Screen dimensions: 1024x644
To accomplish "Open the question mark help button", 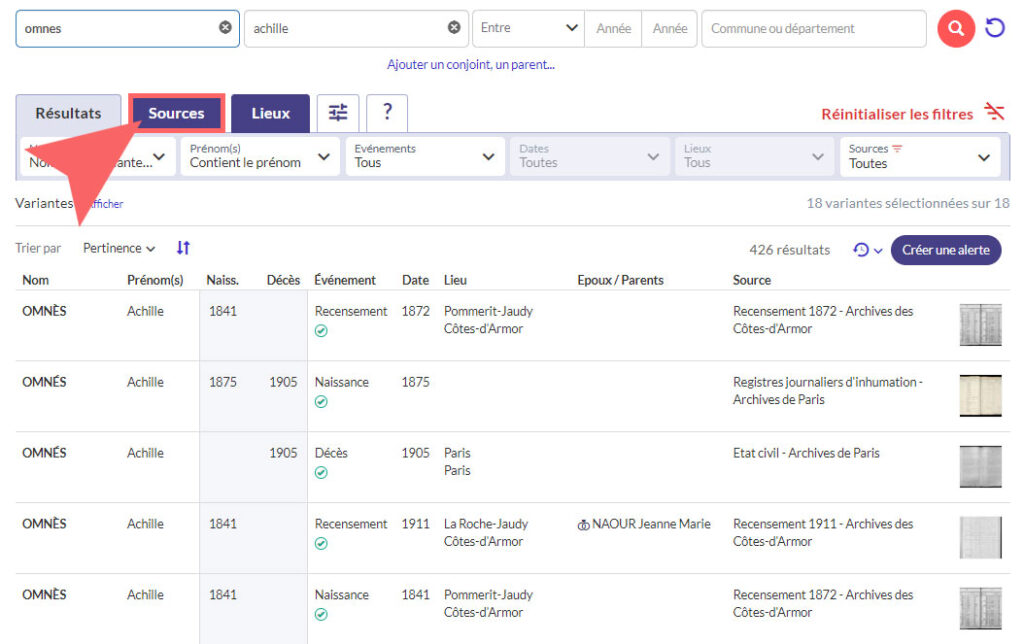I will (387, 113).
